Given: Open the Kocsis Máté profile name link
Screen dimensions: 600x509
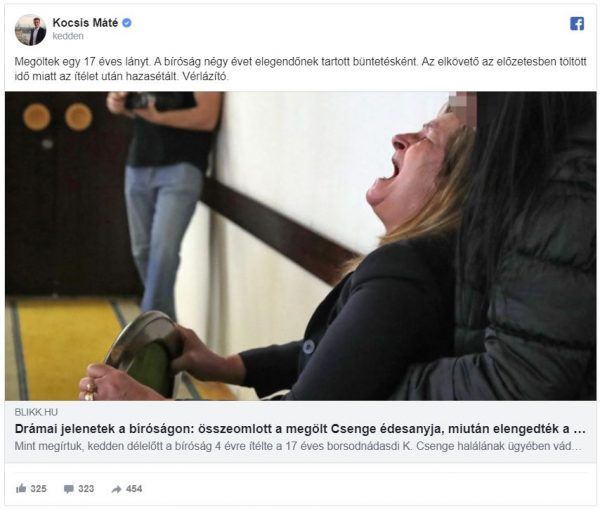Looking at the screenshot, I should click(85, 23).
